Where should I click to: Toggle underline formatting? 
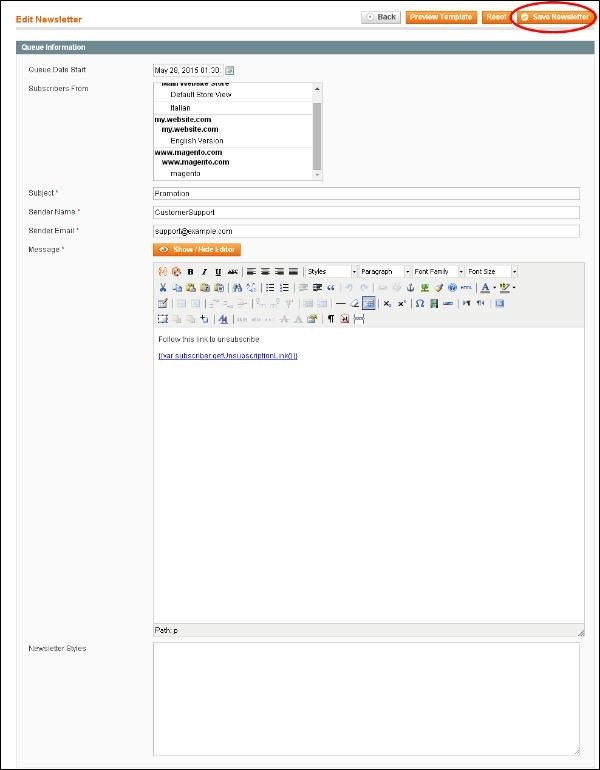pyautogui.click(x=218, y=272)
